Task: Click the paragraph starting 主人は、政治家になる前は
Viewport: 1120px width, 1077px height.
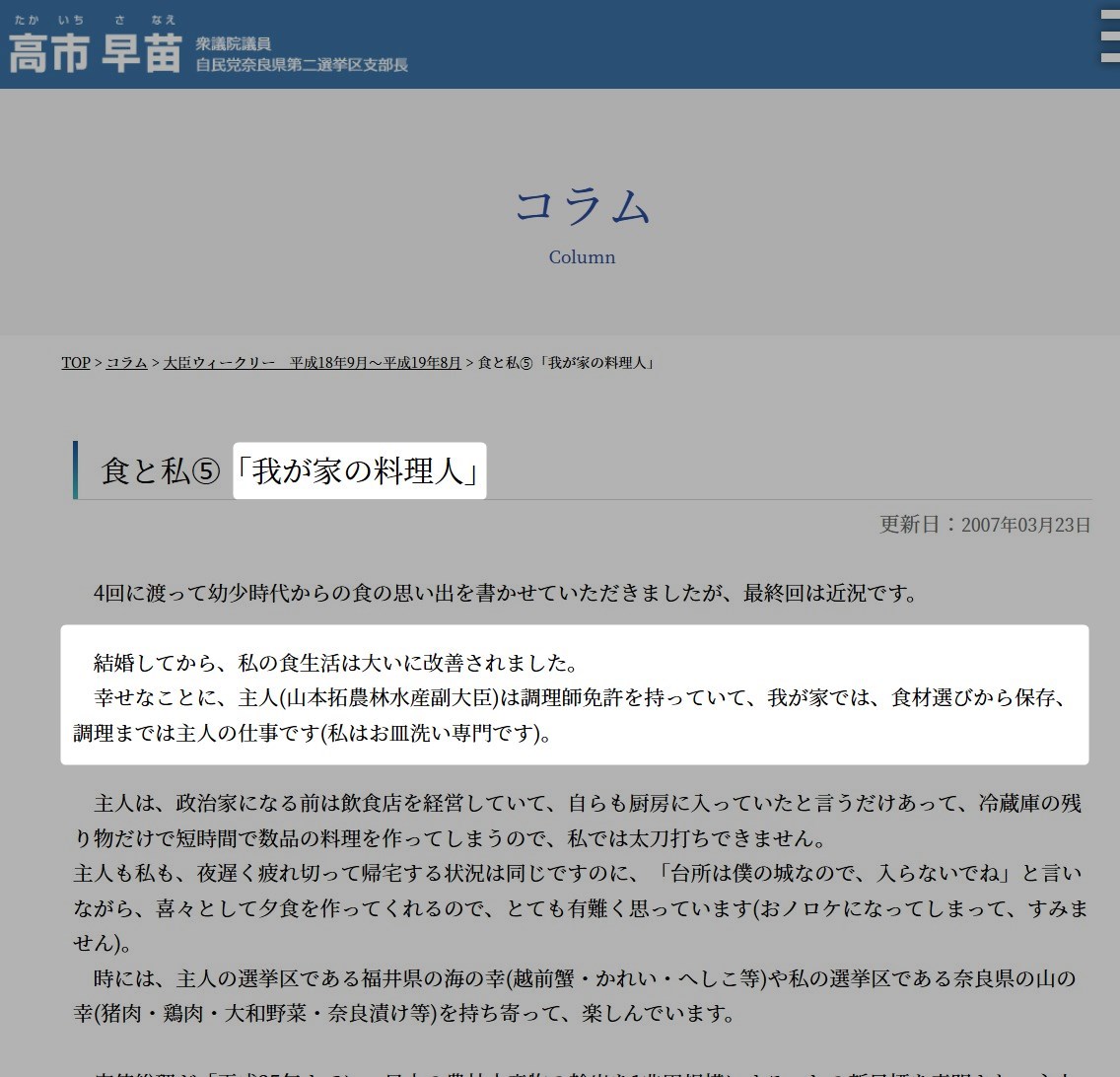Action: click(x=578, y=821)
